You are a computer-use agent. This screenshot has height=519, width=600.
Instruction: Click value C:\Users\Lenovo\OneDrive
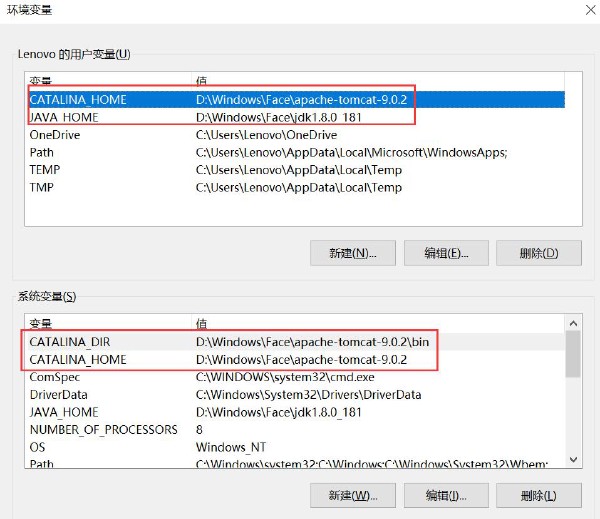coord(266,135)
